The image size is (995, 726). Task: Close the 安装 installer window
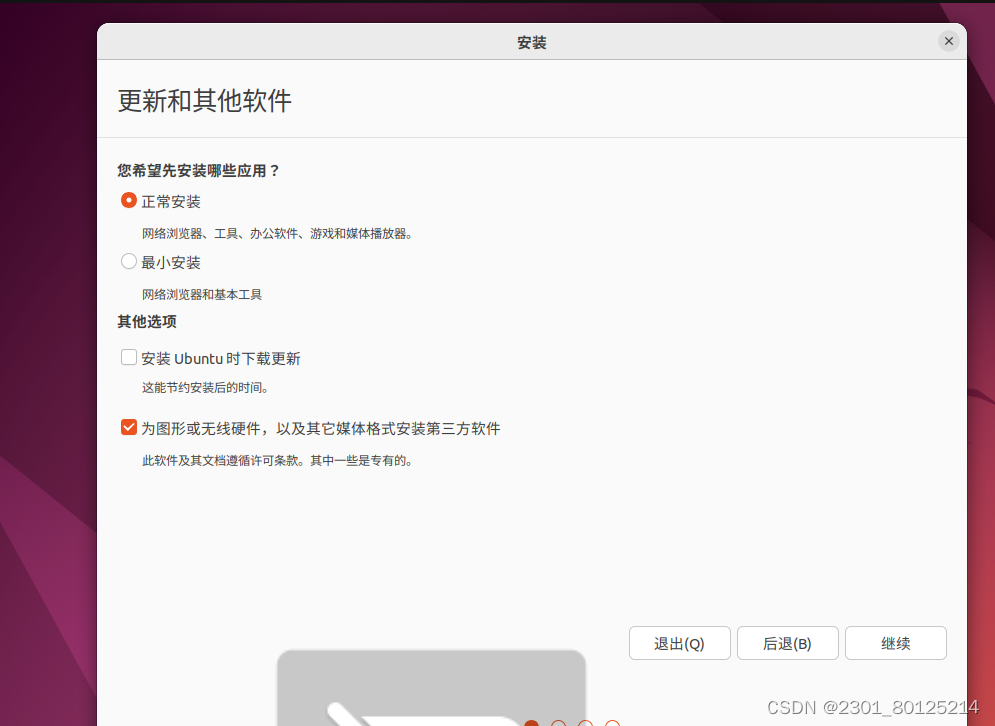click(948, 41)
